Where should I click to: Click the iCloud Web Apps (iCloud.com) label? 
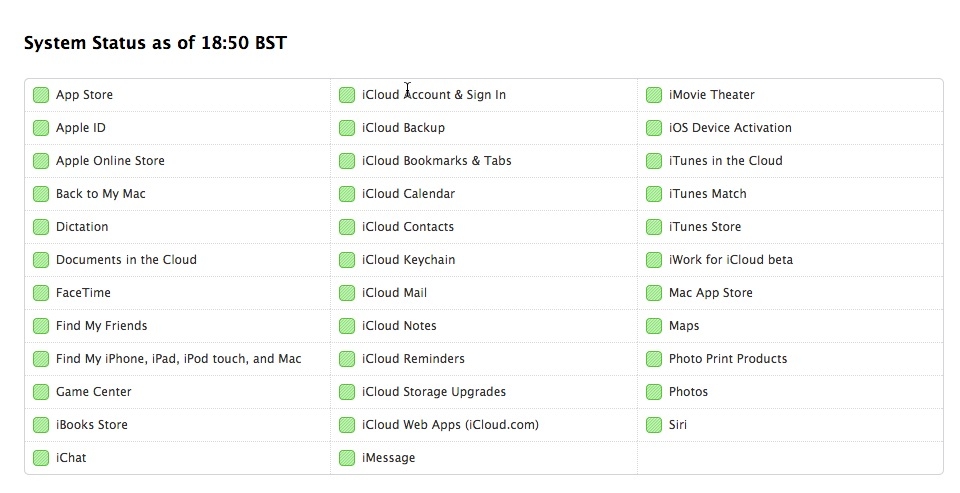450,425
